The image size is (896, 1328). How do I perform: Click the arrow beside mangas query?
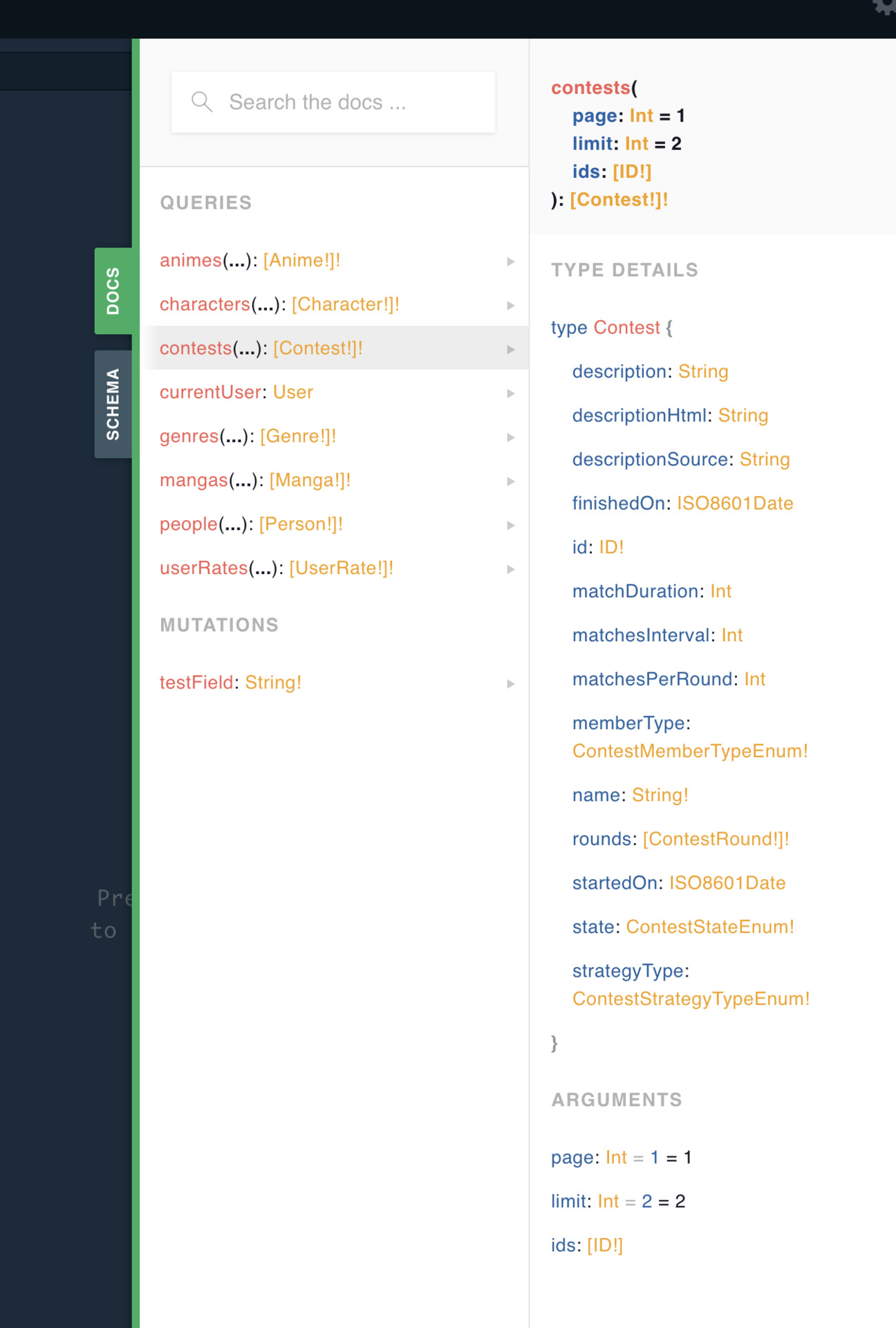[510, 481]
